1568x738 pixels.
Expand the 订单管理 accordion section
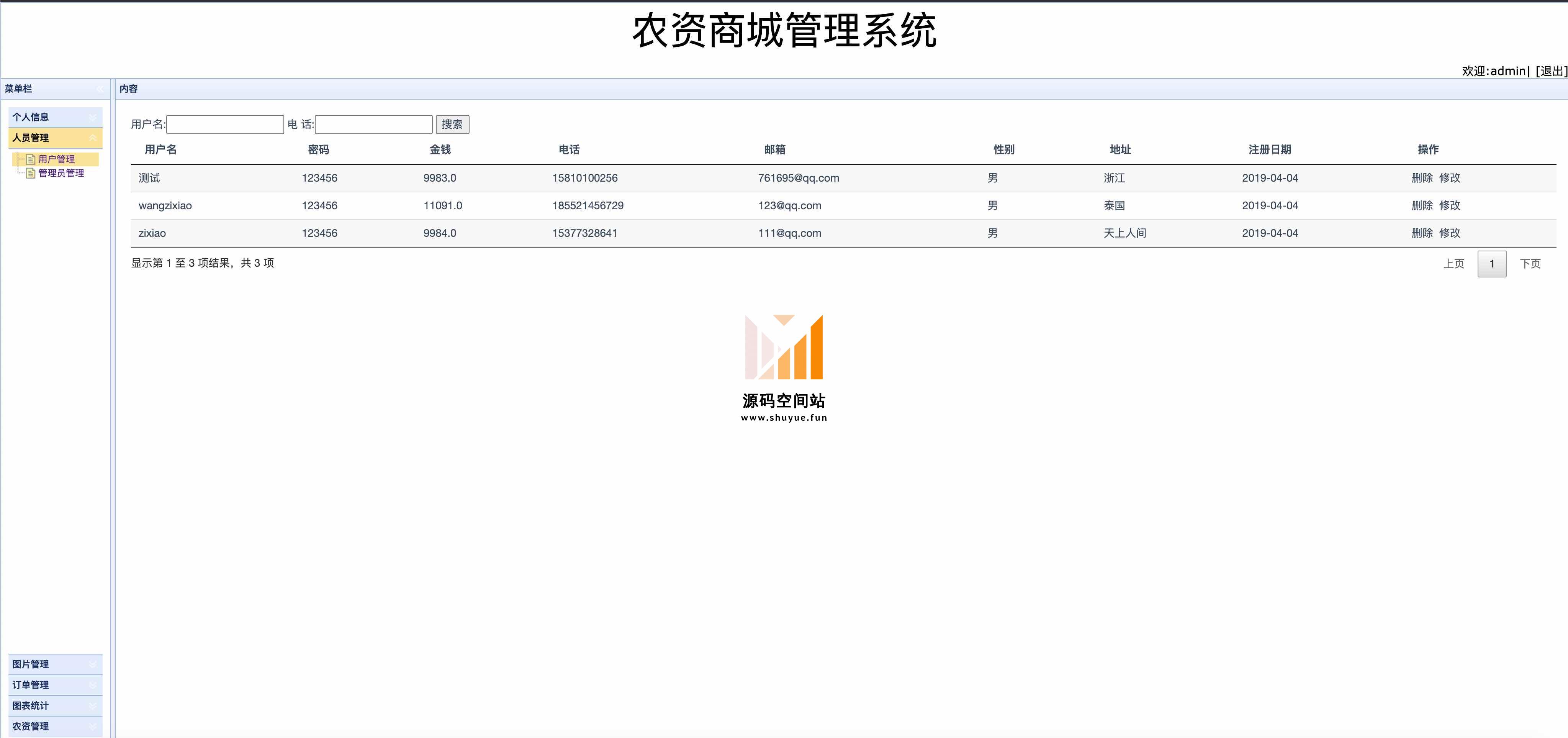pos(93,685)
